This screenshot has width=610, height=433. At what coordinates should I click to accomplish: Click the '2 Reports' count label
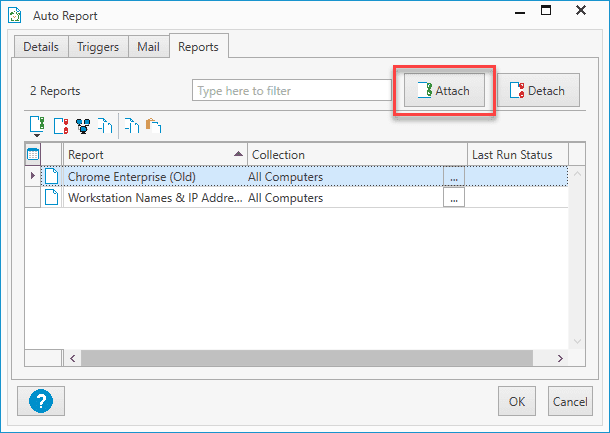(55, 91)
